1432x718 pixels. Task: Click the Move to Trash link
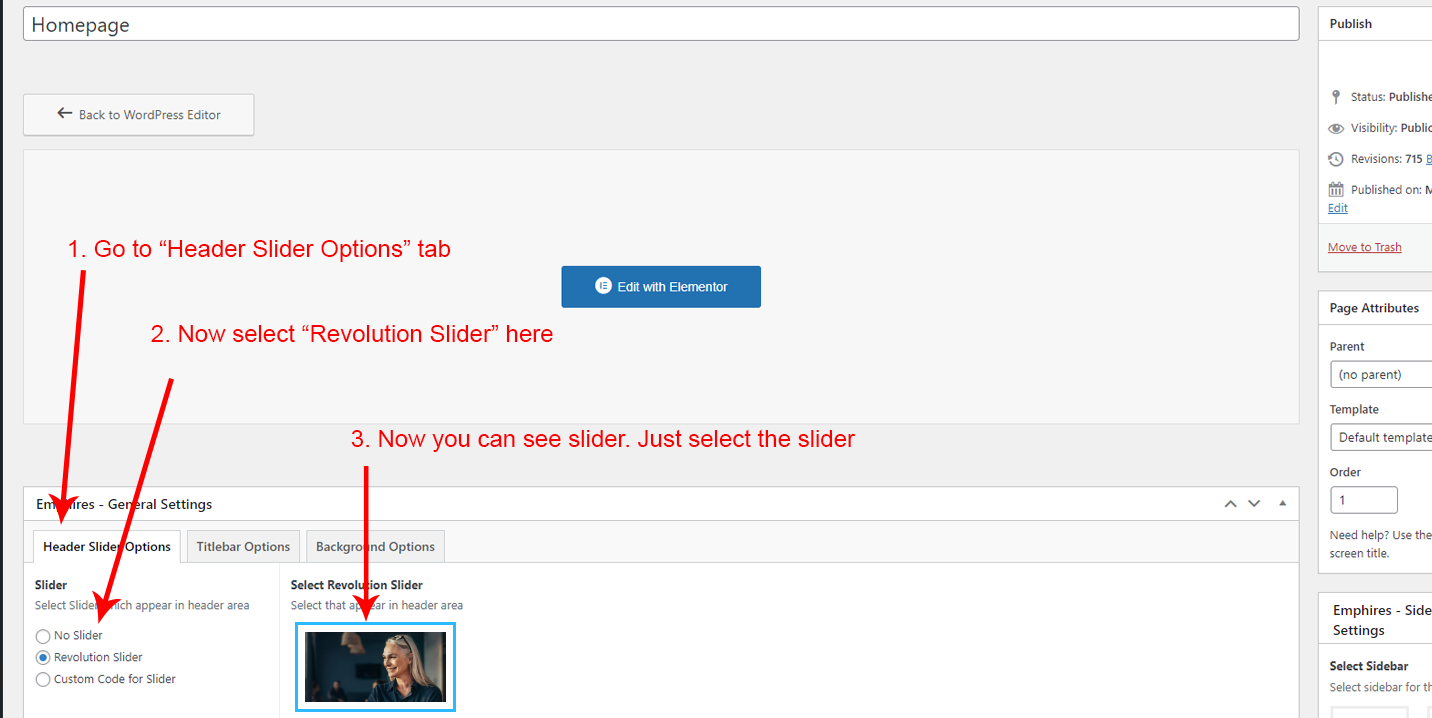tap(1364, 247)
